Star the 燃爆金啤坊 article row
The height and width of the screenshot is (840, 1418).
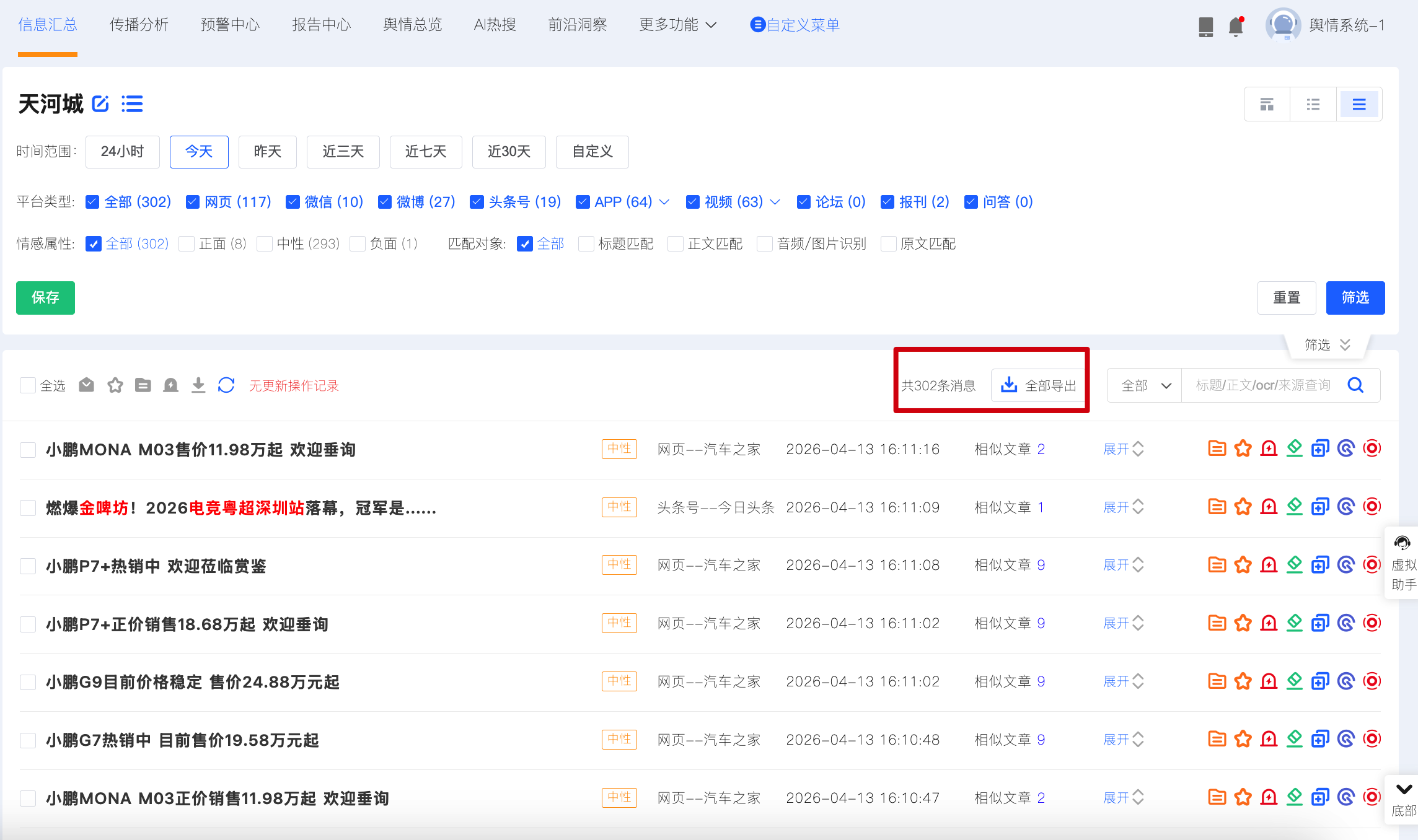[1243, 507]
